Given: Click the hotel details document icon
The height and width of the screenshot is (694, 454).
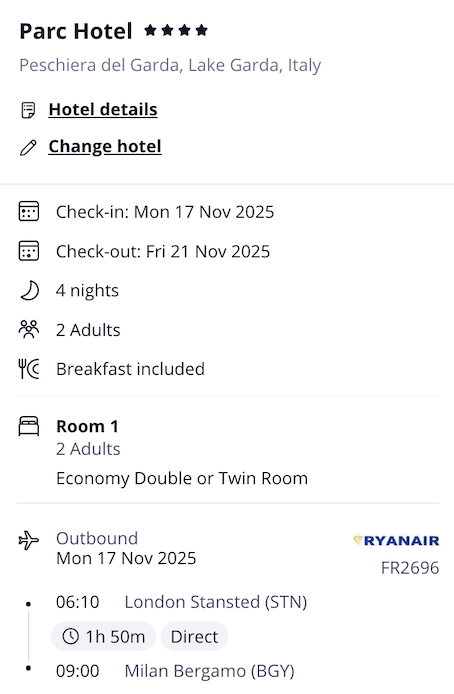Looking at the screenshot, I should tap(28, 110).
